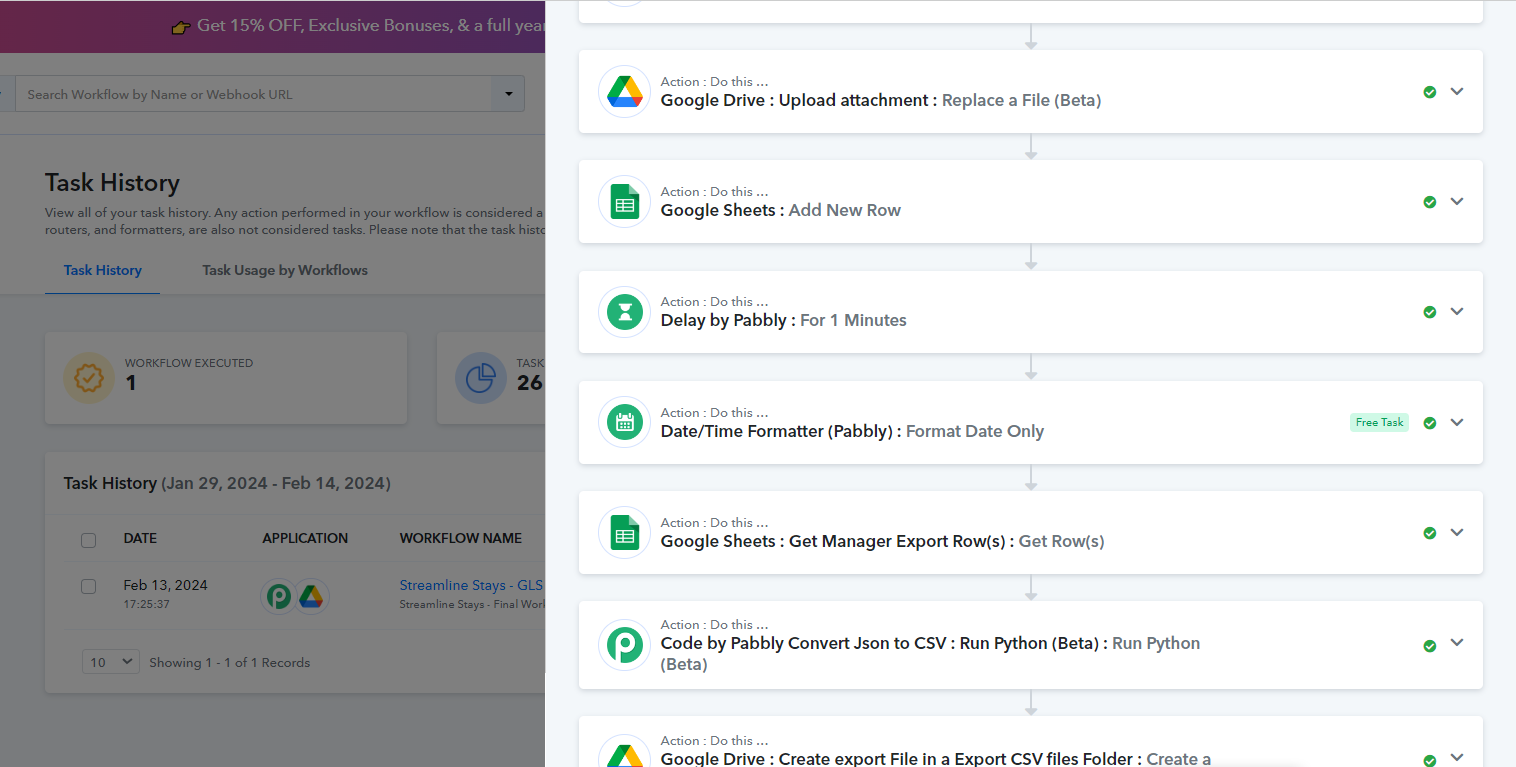Expand the Create export File step
Image resolution: width=1516 pixels, height=767 pixels.
tap(1457, 758)
